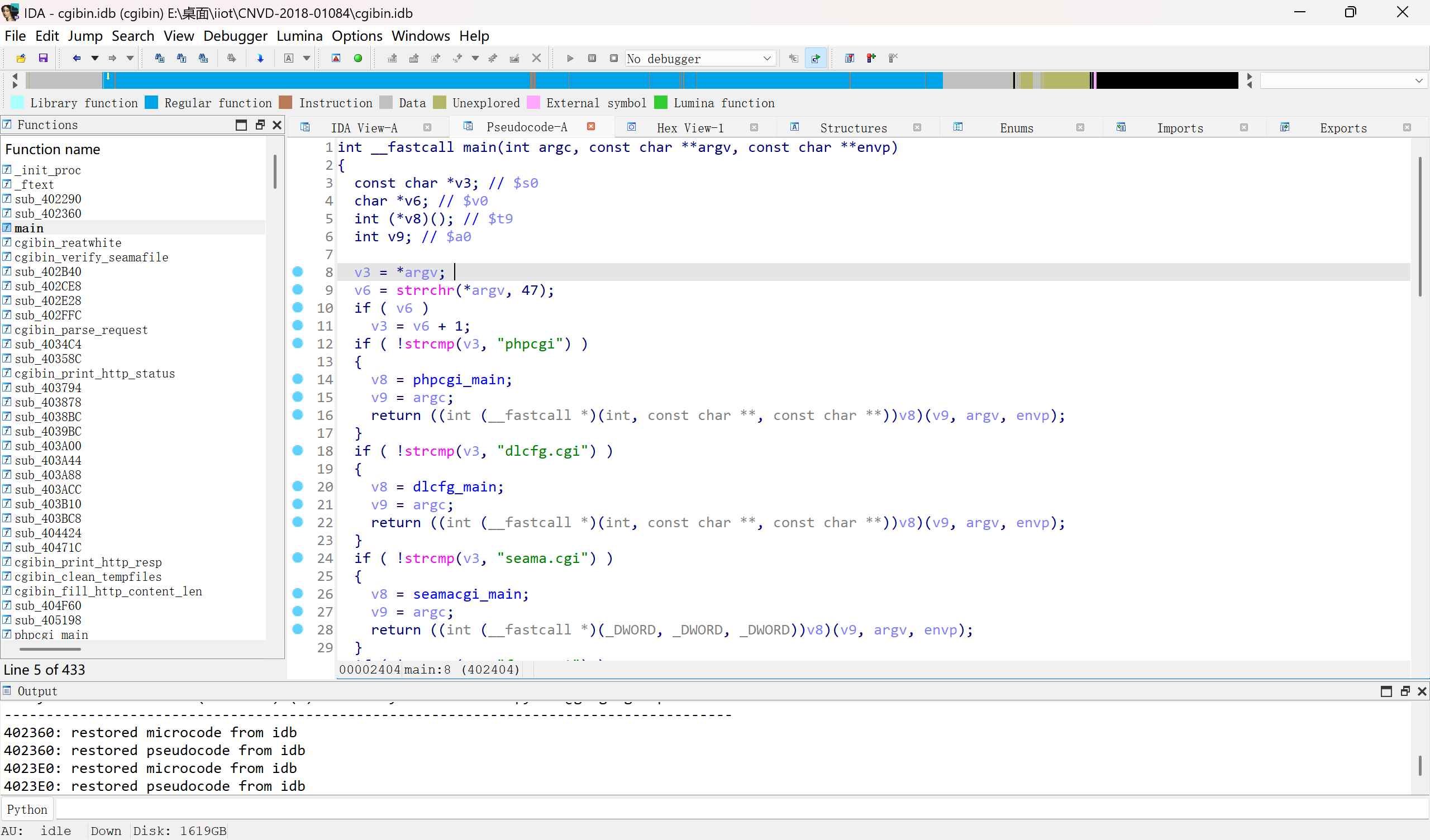Click phpcgi_main in pseudocode line 14
This screenshot has height=840, width=1430.
pyautogui.click(x=458, y=379)
